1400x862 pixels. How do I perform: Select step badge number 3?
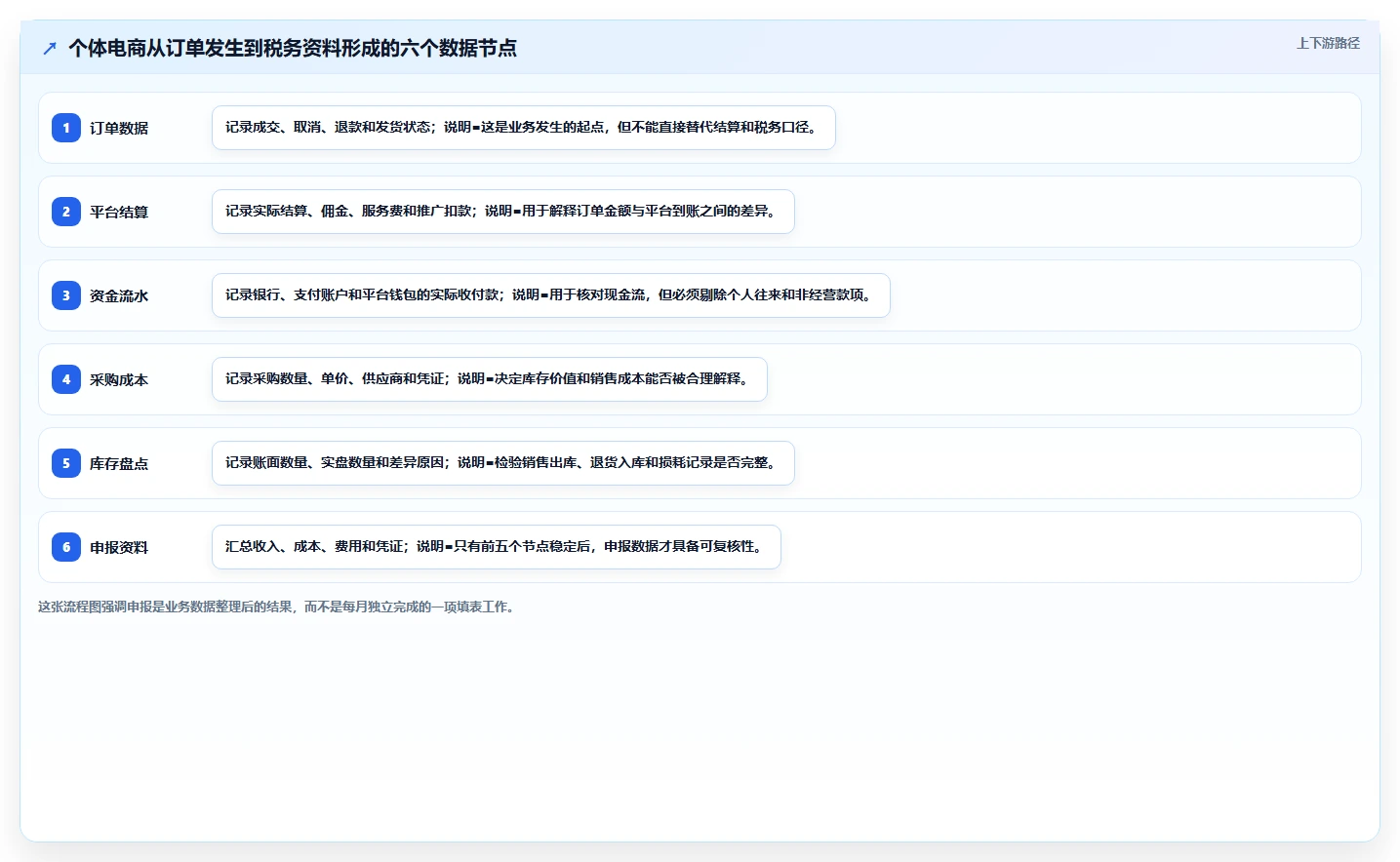click(x=66, y=295)
